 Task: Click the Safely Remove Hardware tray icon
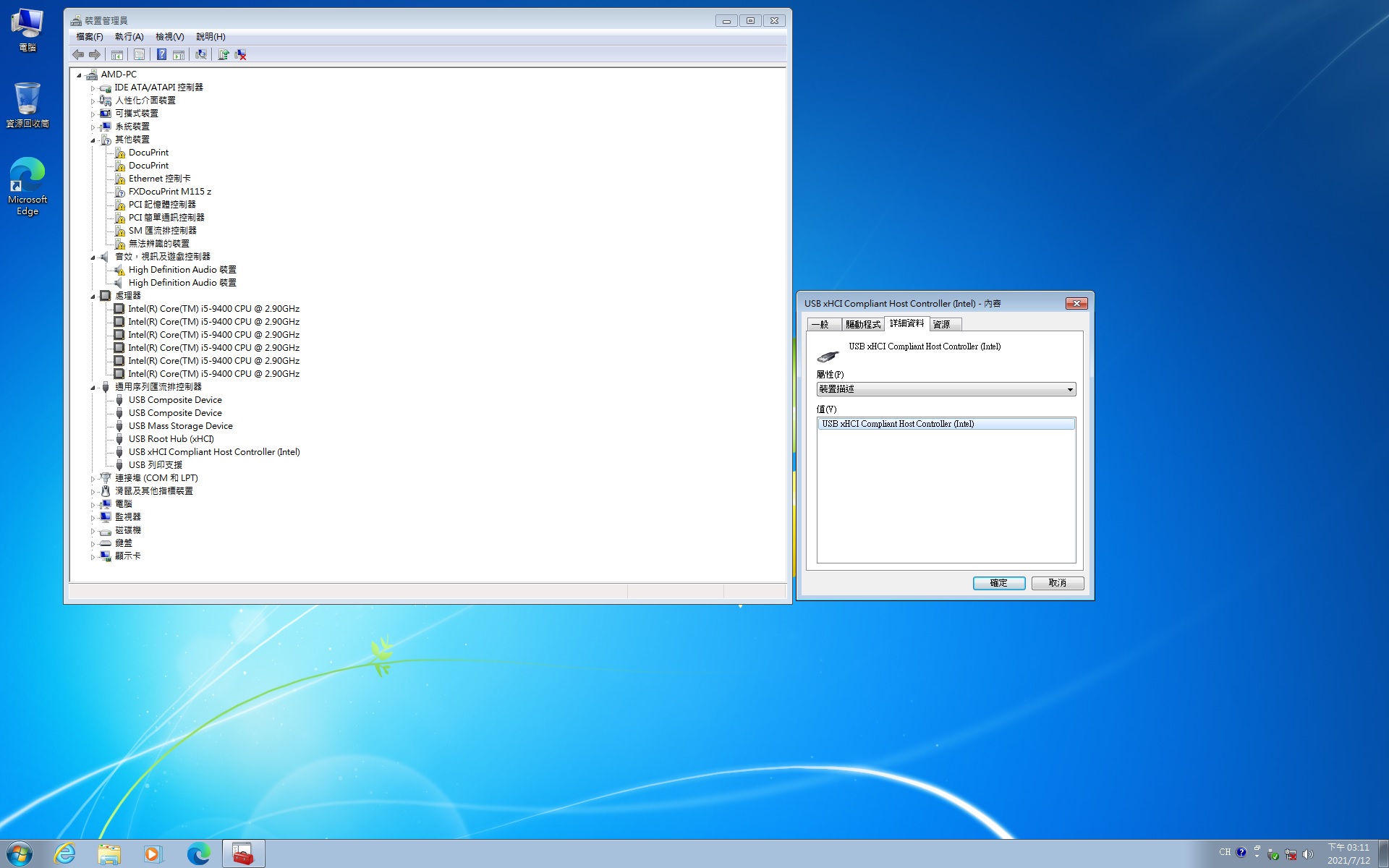(1273, 854)
